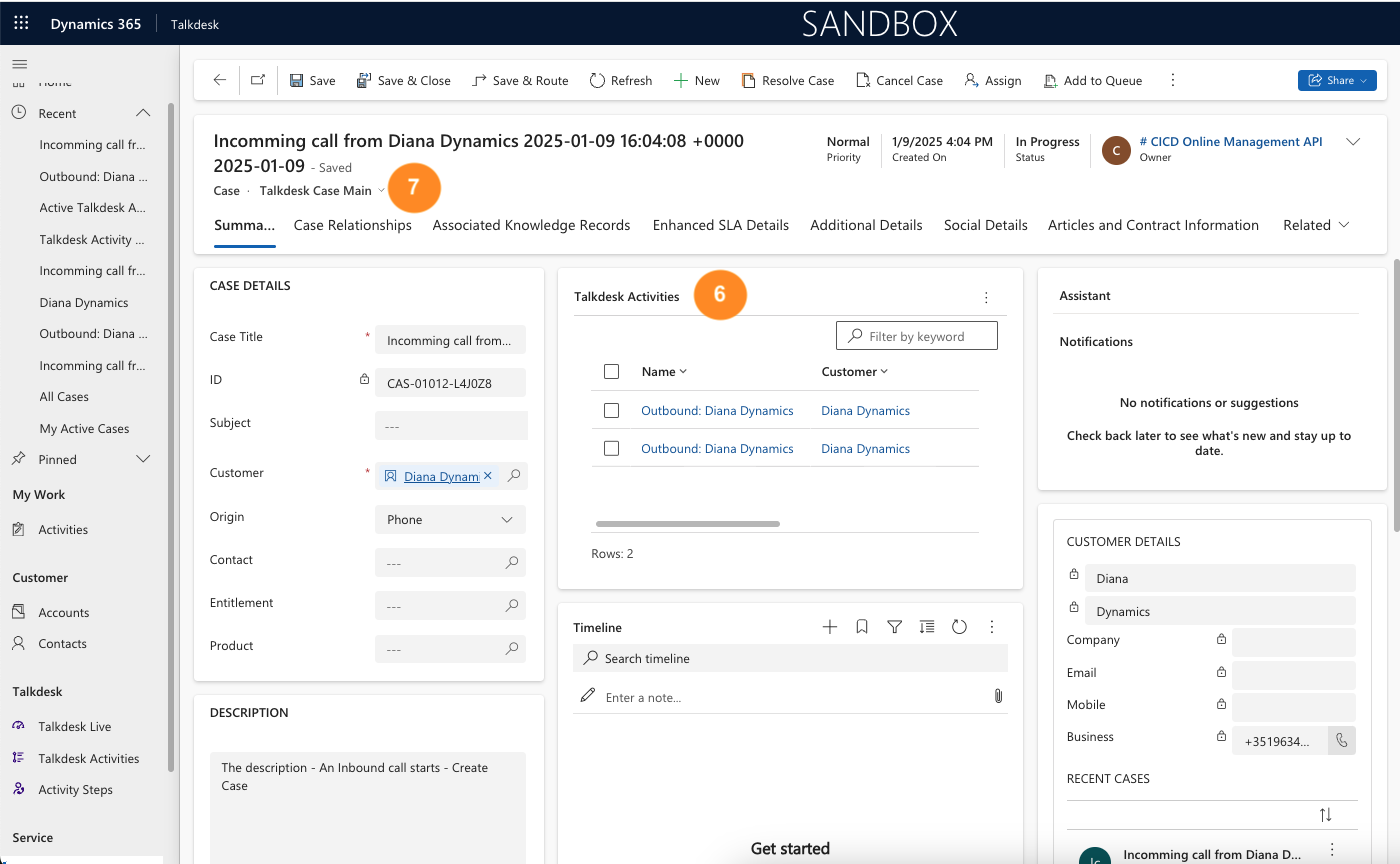Open the Associated Knowledge Records tab
This screenshot has height=864, width=1400.
coord(531,225)
